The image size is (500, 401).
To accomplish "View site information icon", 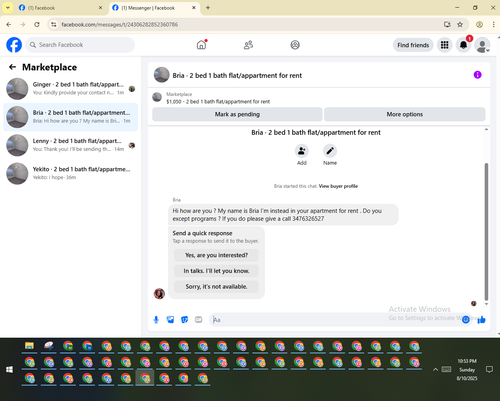I will pyautogui.click(x=53, y=24).
